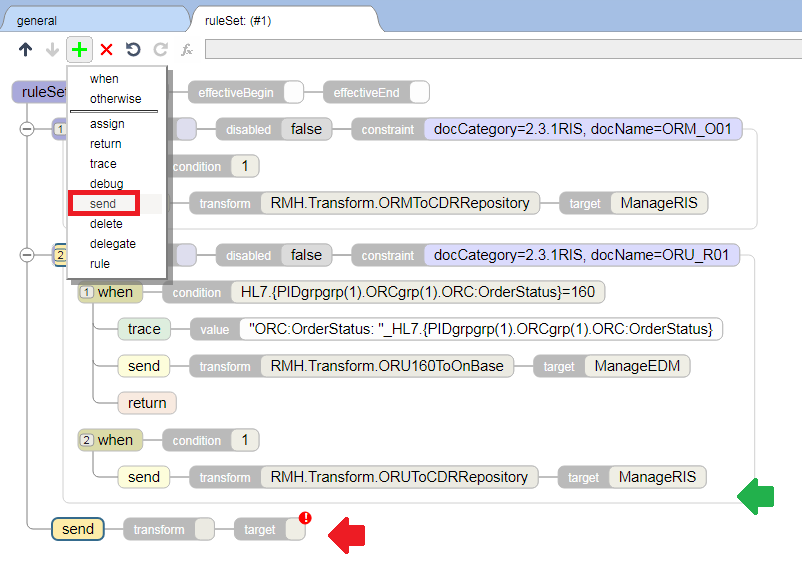Select the '2 when' node

pos(110,440)
